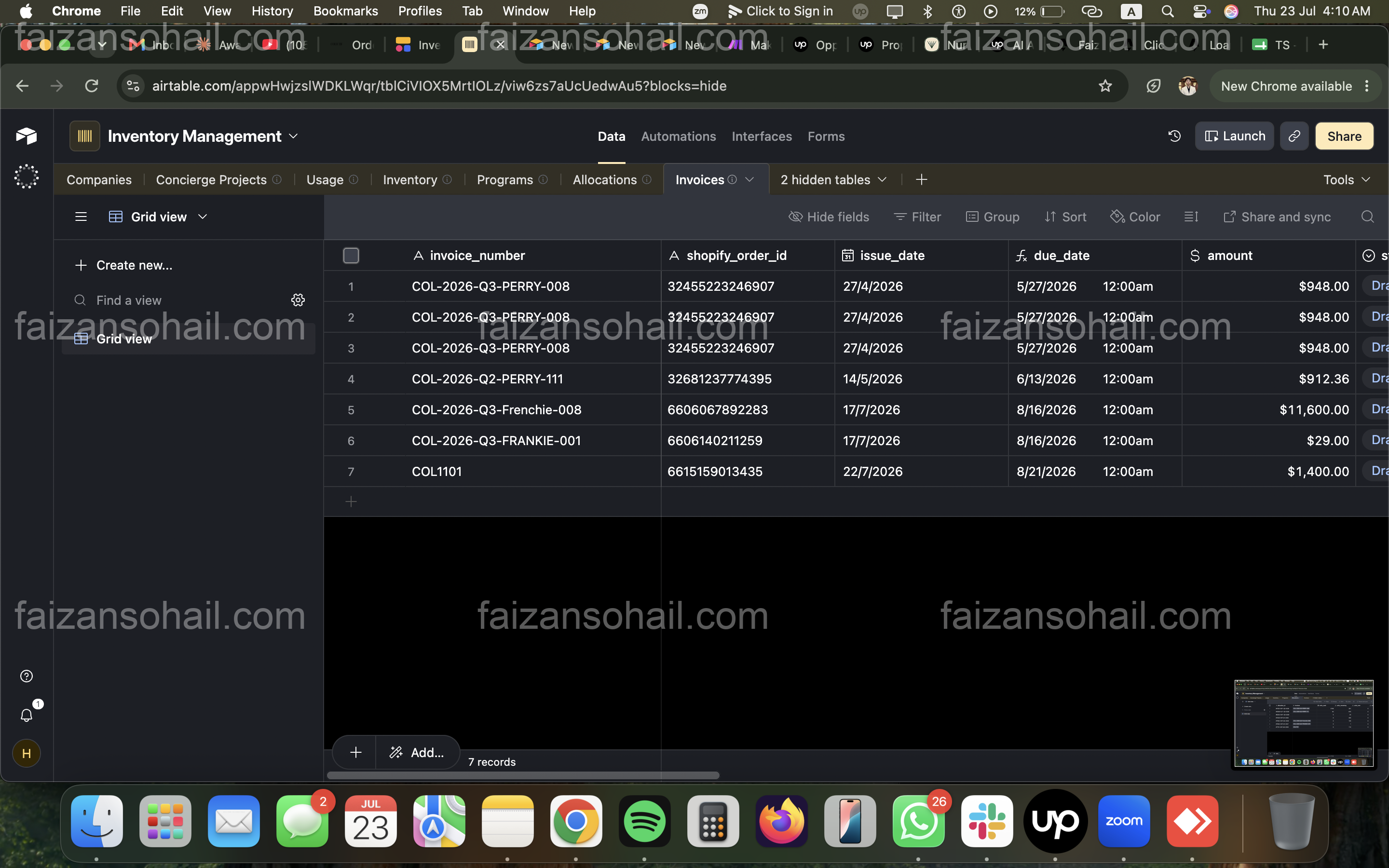Go back with the Chrome back arrow
1389x868 pixels.
point(22,86)
